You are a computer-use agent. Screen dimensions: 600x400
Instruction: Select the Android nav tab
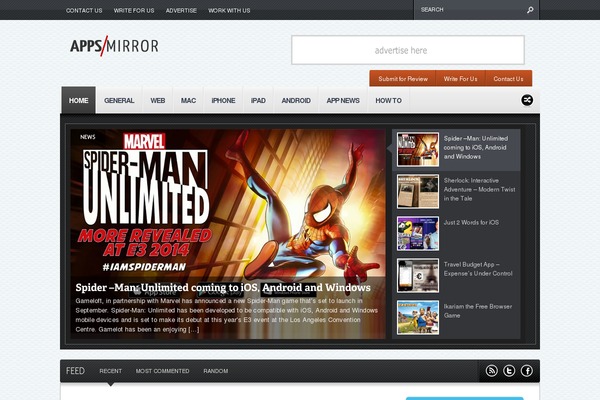296,100
